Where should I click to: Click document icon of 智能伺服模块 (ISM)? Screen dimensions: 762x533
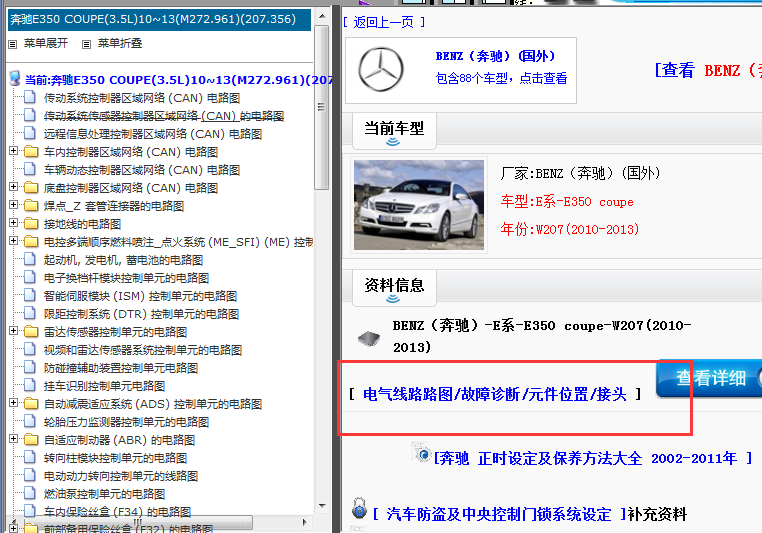click(x=30, y=295)
